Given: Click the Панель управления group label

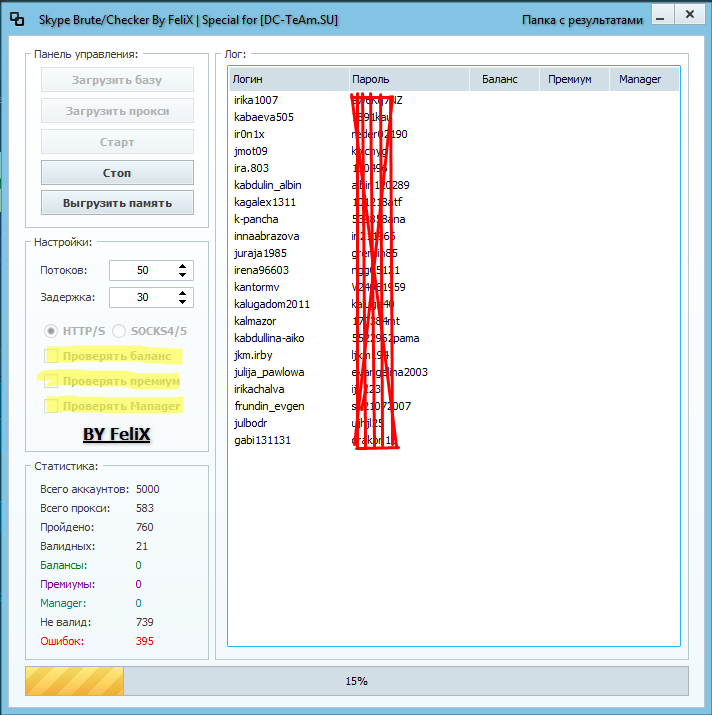Looking at the screenshot, I should point(86,54).
